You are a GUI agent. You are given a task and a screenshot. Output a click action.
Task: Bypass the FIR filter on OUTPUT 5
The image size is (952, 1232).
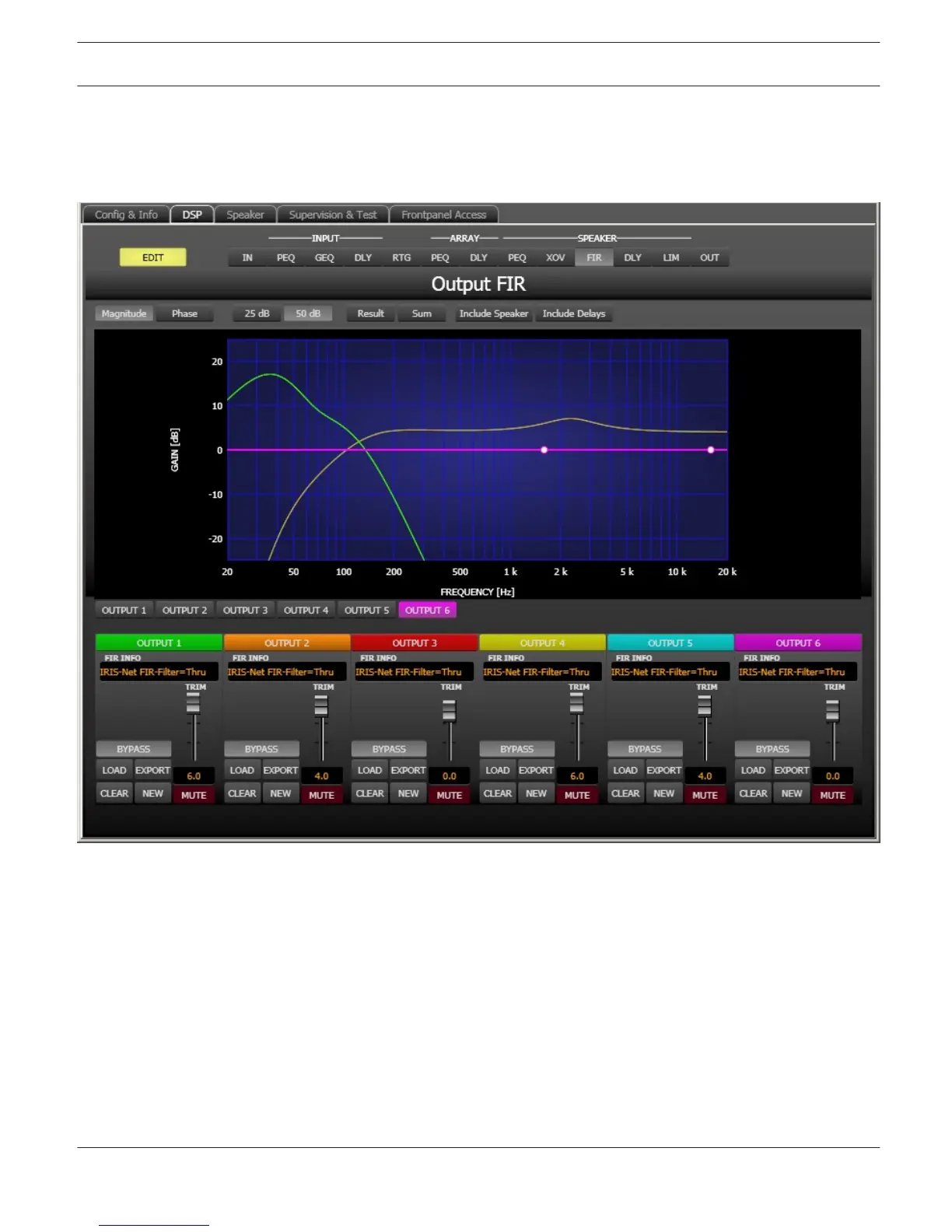(645, 749)
